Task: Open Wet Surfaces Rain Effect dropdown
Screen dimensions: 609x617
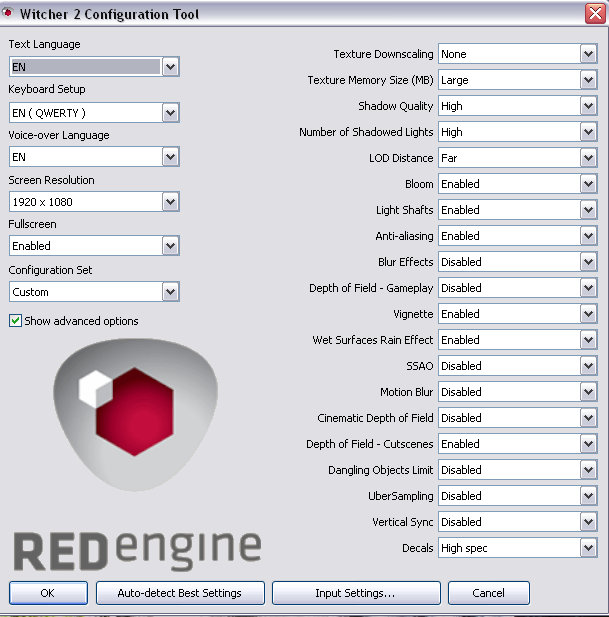Action: click(518, 340)
